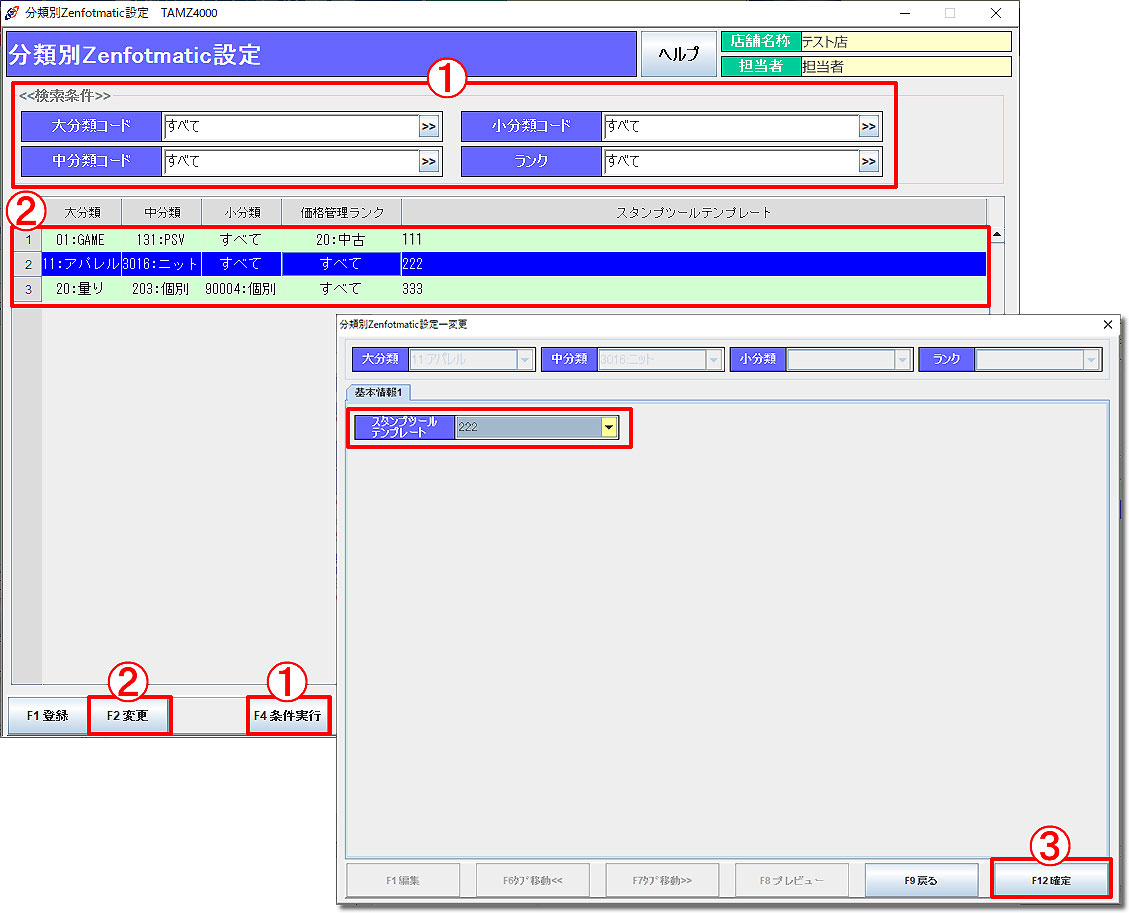Select the 11:アパレル row cell
1129x913 pixels.
(81, 264)
